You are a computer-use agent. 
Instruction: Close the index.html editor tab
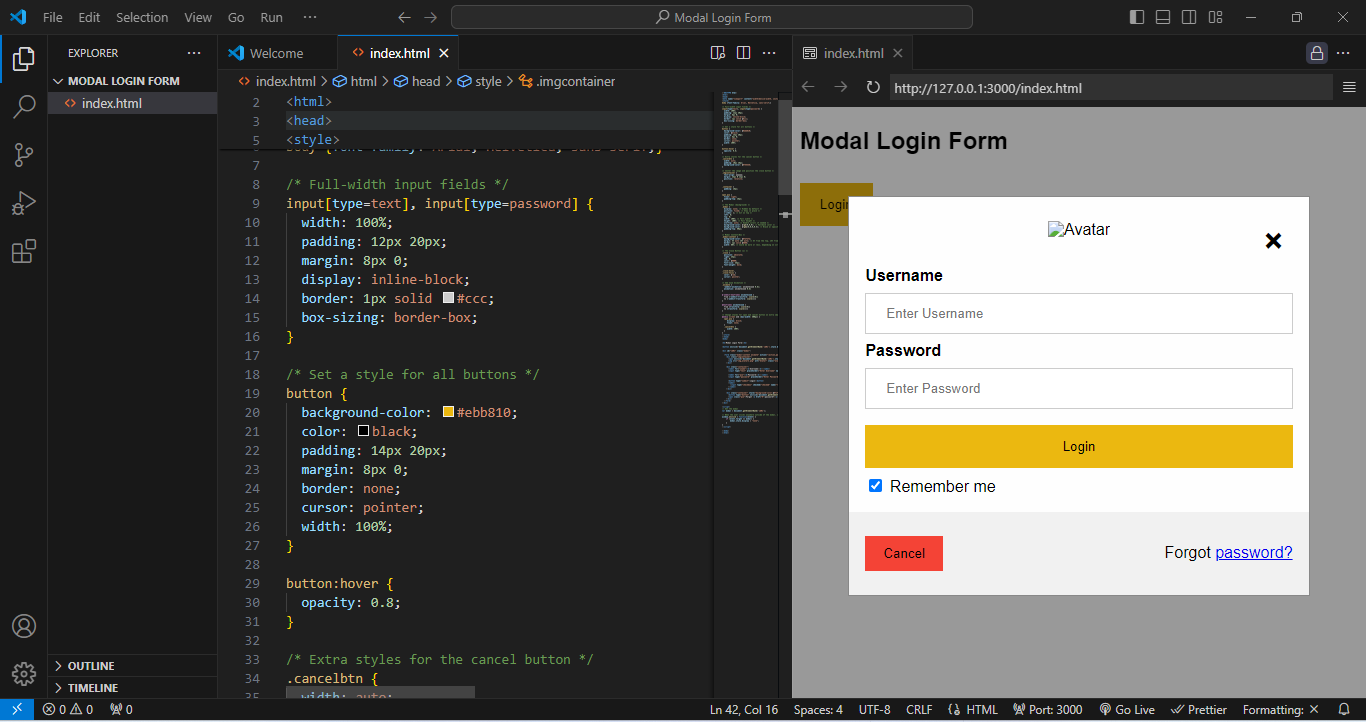pos(444,53)
